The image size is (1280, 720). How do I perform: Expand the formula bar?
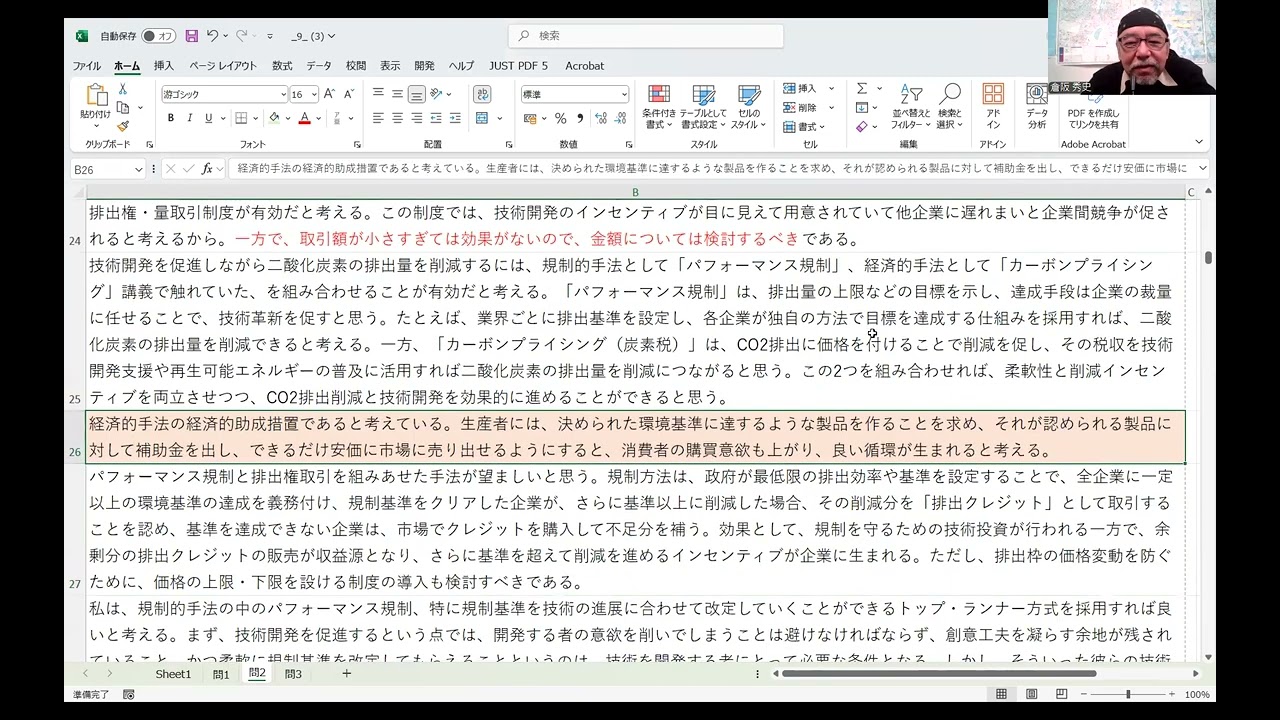(1201, 169)
